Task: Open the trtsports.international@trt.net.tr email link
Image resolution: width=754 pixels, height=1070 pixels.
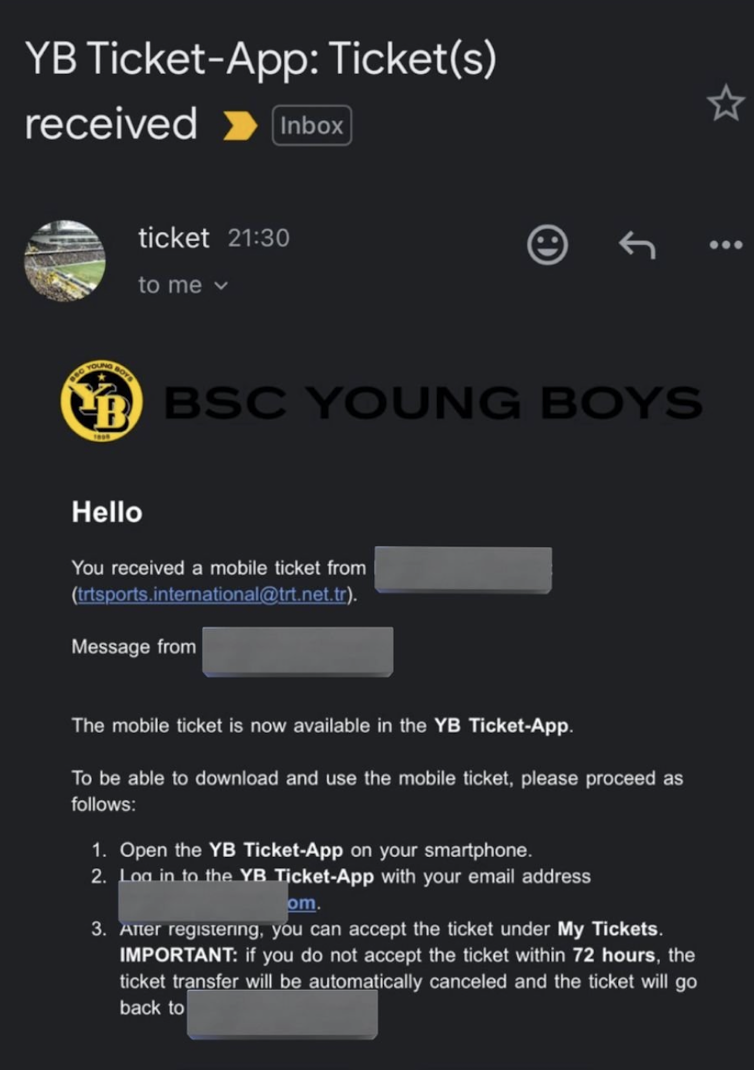Action: (212, 594)
